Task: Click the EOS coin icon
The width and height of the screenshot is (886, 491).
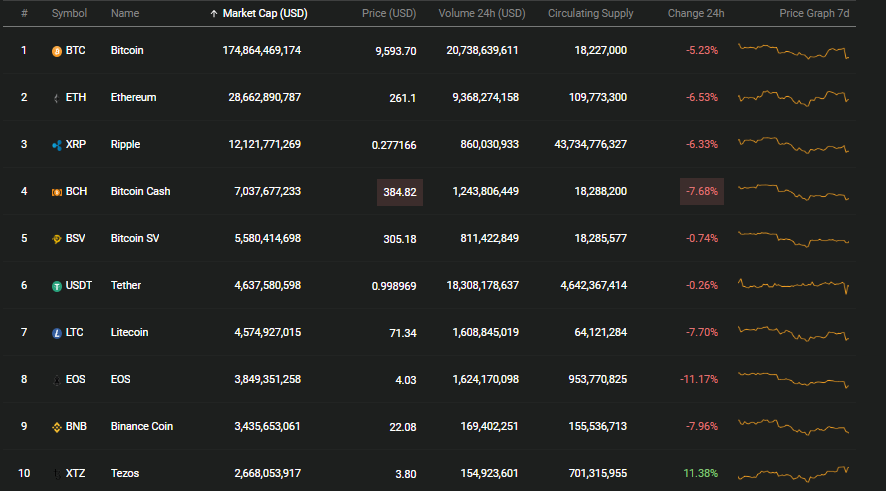Action: tap(57, 380)
